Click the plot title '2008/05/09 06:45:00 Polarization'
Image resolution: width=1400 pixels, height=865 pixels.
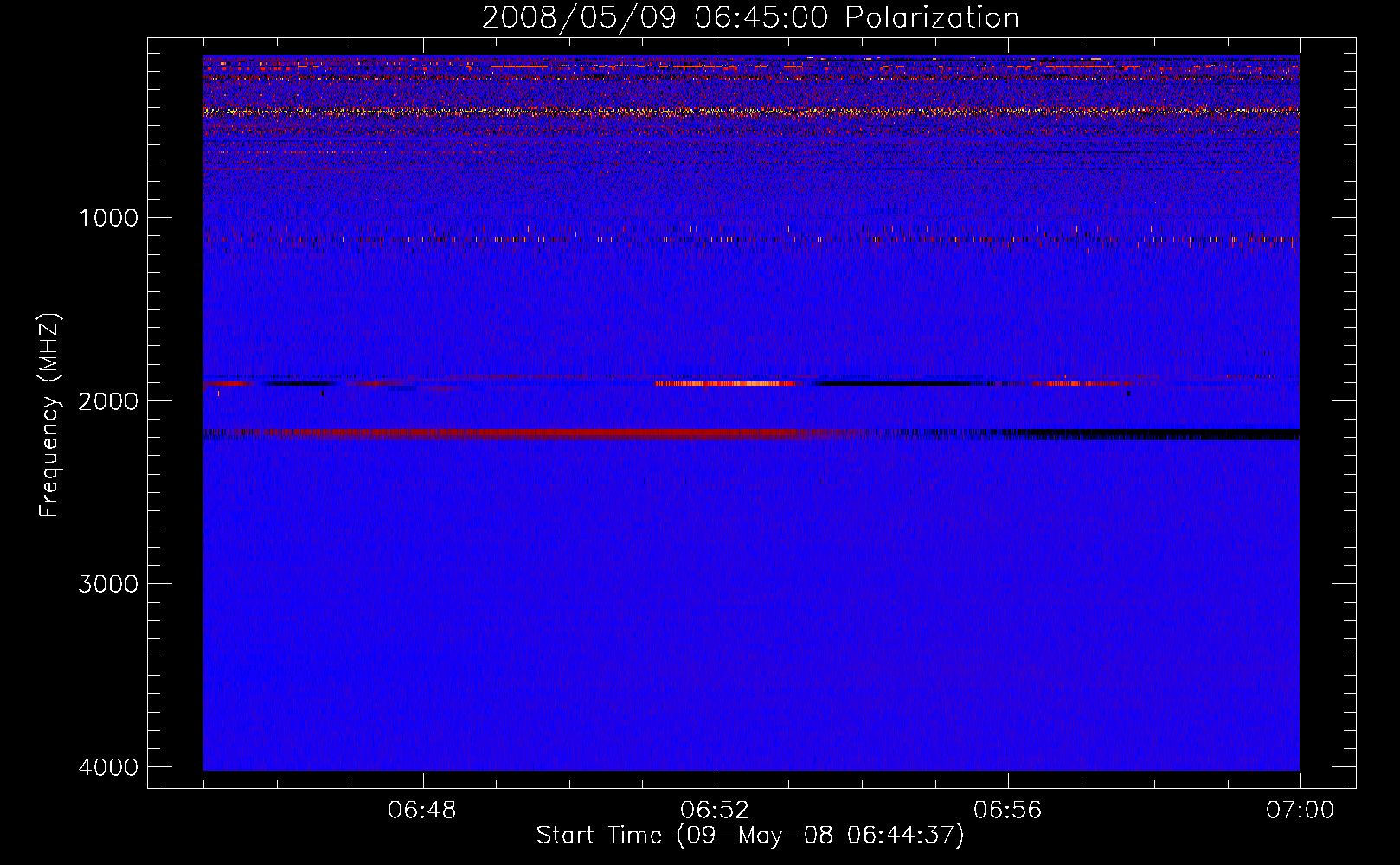[750, 18]
